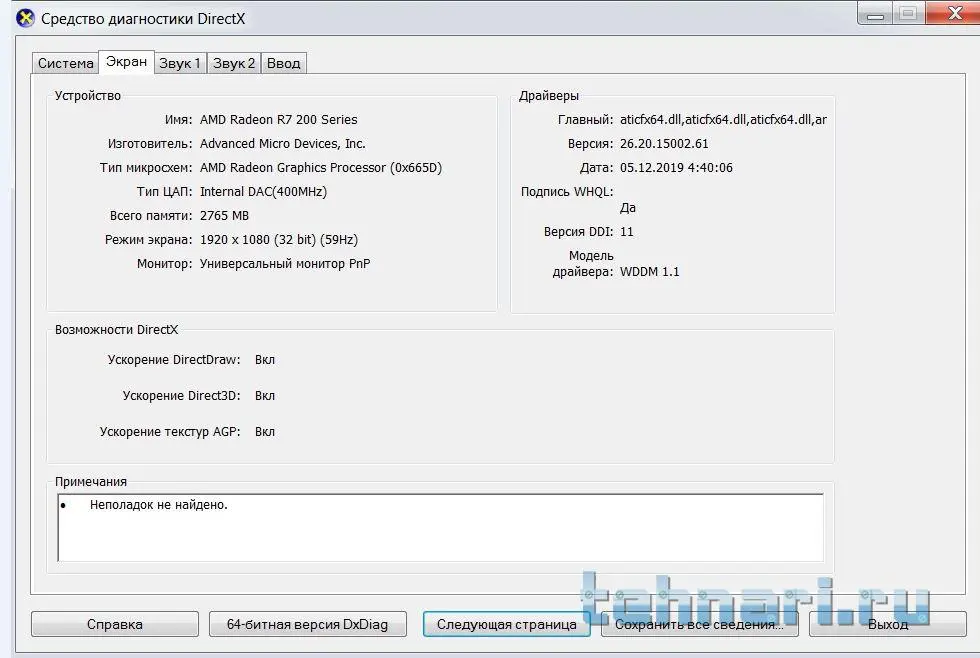The width and height of the screenshot is (980, 658).
Task: Click display mode 1920 x 1080 (32 bit) (59Hz)
Action: coord(279,239)
